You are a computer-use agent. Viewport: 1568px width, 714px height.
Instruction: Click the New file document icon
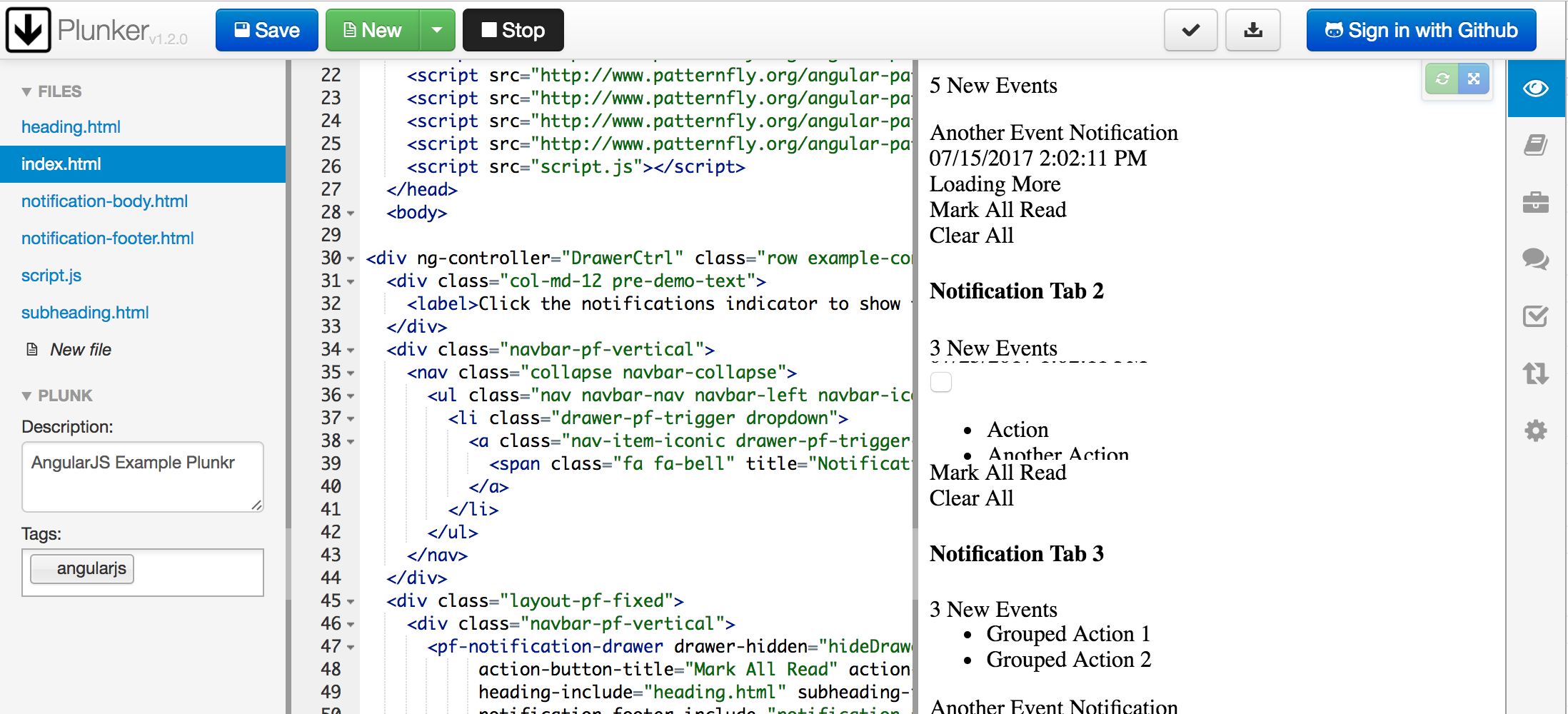(32, 350)
